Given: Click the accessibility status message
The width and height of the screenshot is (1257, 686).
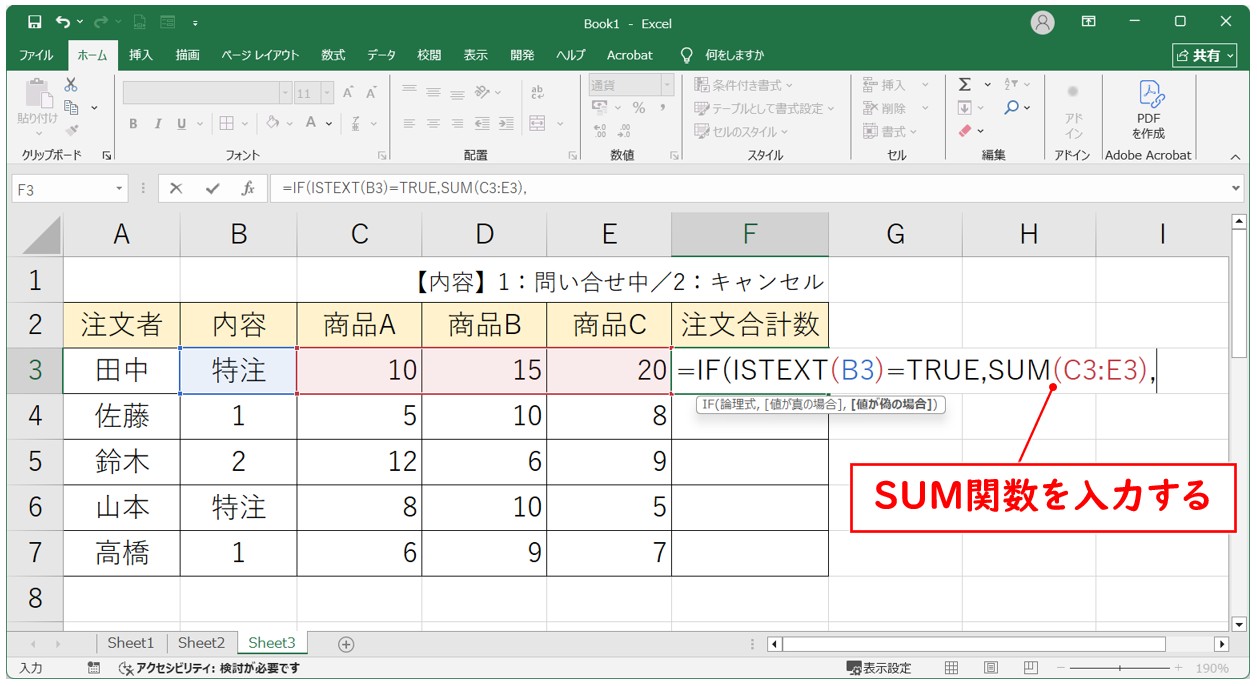Looking at the screenshot, I should coord(209,668).
